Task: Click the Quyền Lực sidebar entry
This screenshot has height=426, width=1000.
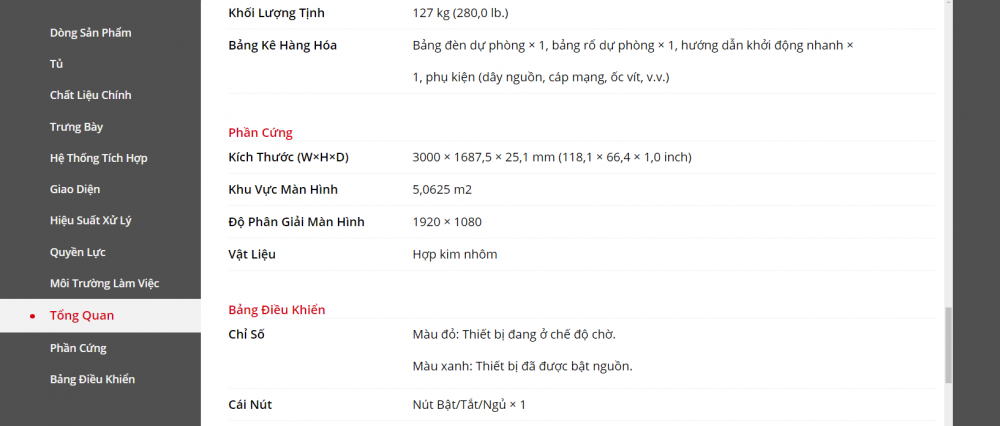Action: (77, 252)
